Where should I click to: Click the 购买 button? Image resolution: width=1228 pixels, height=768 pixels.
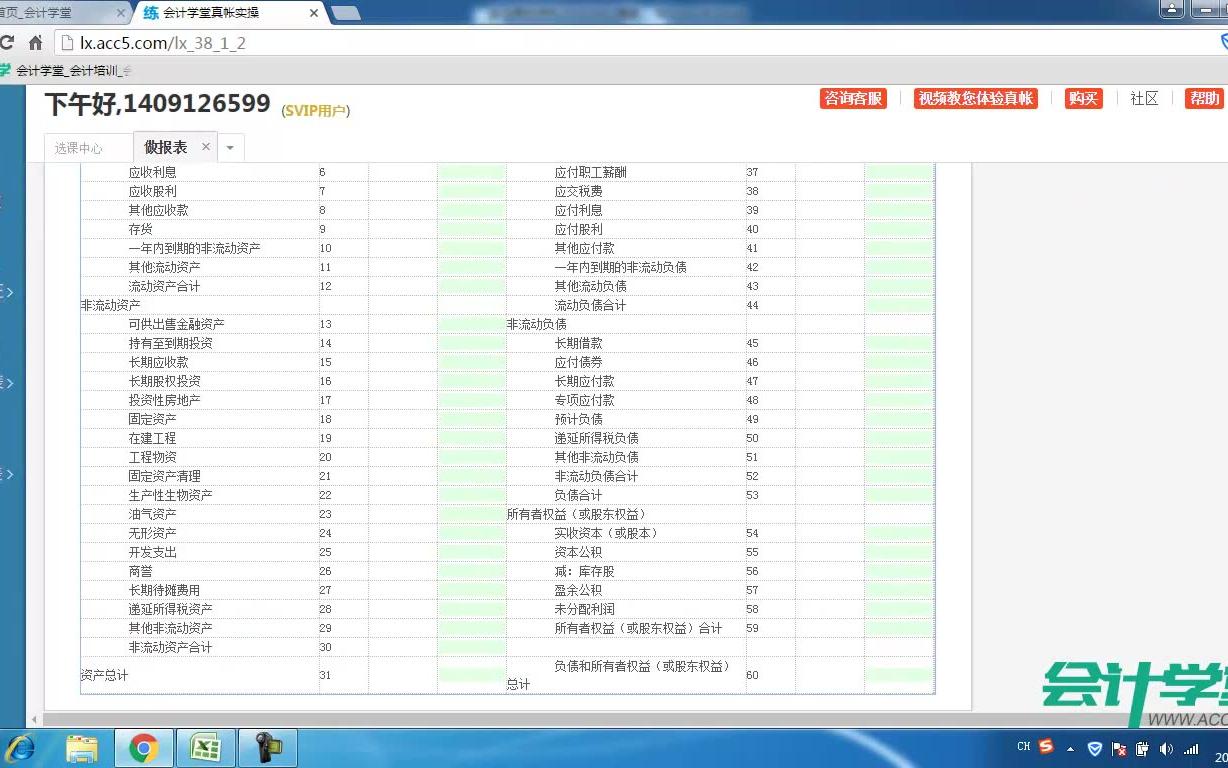point(1083,99)
